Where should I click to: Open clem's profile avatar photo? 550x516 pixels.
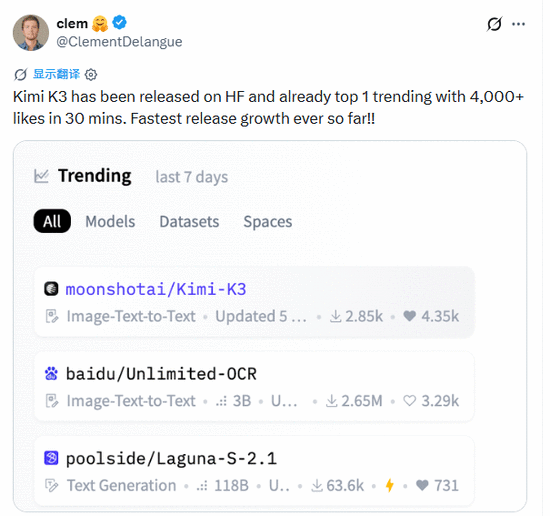pos(31,33)
